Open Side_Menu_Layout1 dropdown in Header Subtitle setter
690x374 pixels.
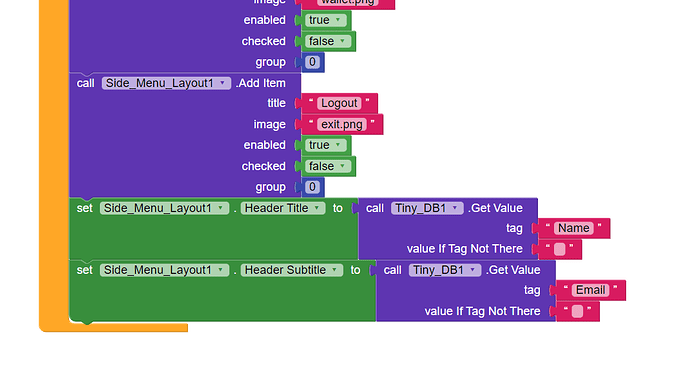pyautogui.click(x=164, y=270)
